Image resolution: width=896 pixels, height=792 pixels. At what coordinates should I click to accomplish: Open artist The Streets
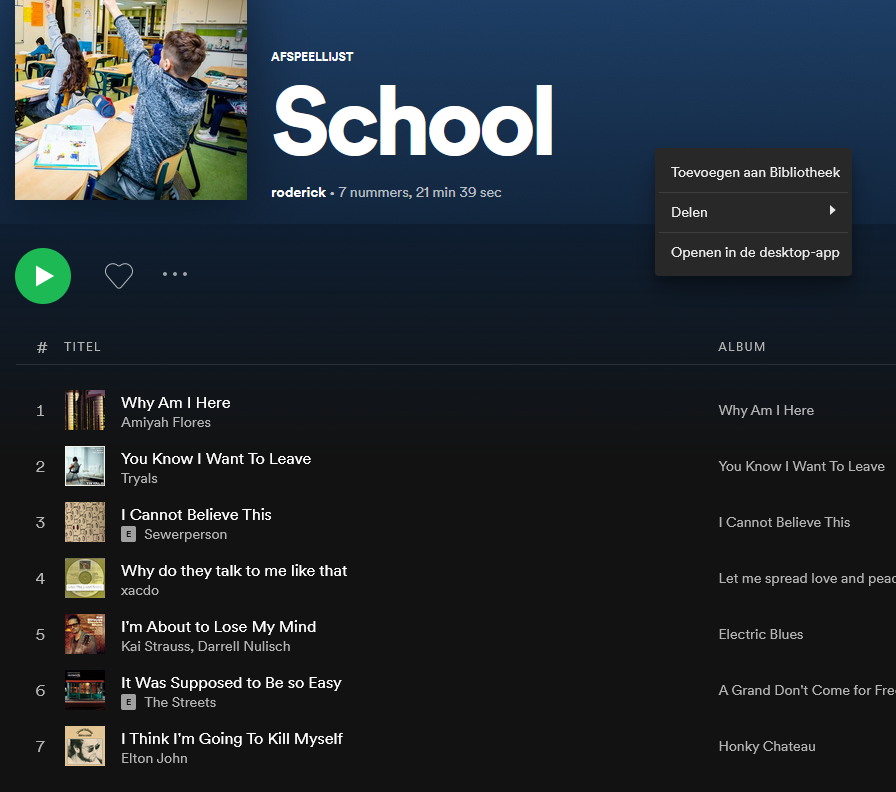(180, 702)
